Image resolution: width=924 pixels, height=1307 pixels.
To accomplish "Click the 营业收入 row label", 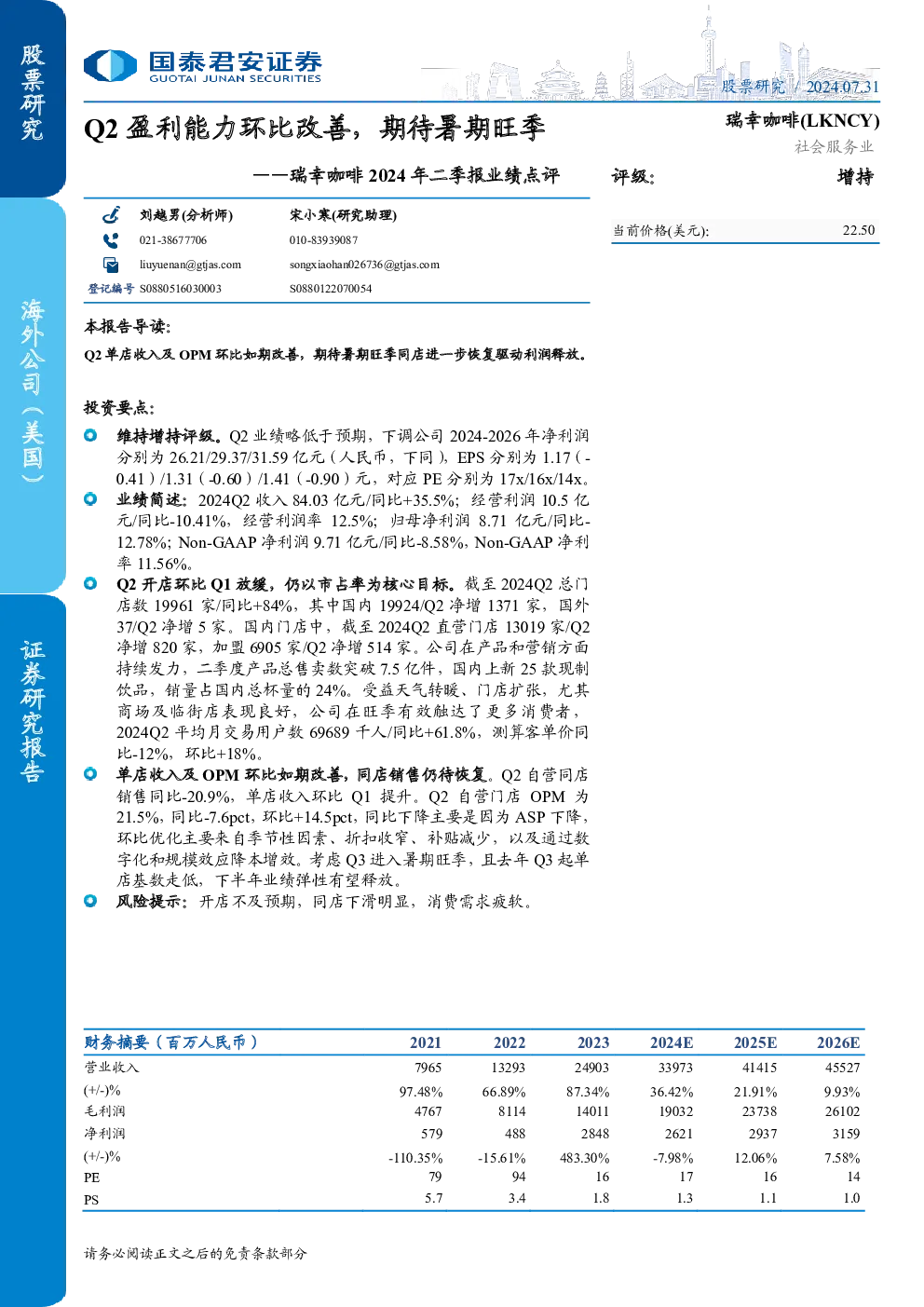I will [x=112, y=1068].
